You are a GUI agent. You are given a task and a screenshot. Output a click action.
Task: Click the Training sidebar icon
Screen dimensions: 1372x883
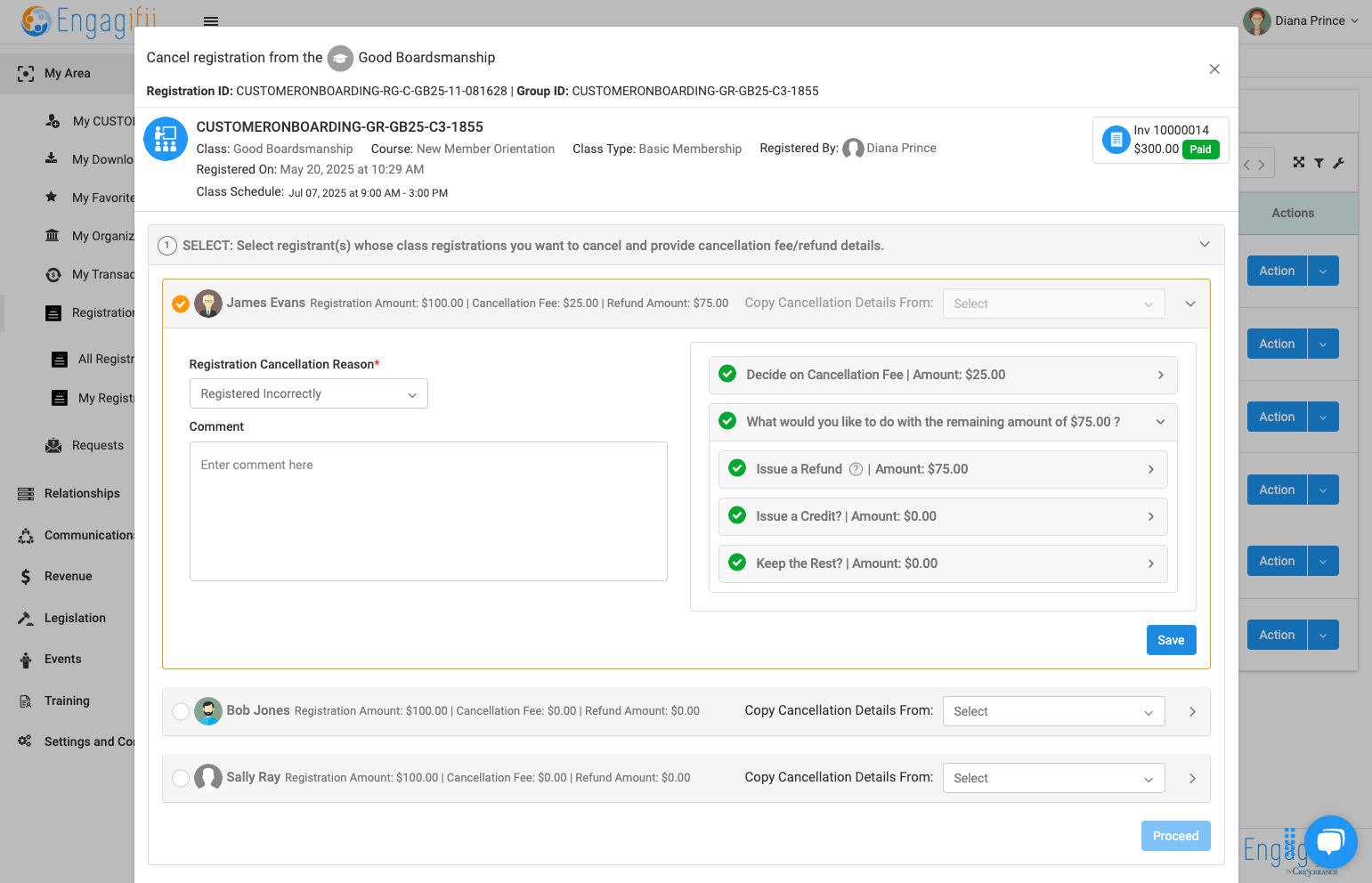click(x=26, y=701)
